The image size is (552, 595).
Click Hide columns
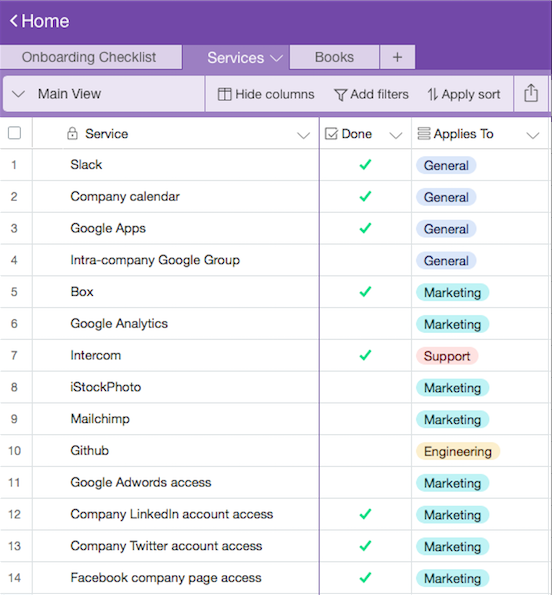(266, 94)
